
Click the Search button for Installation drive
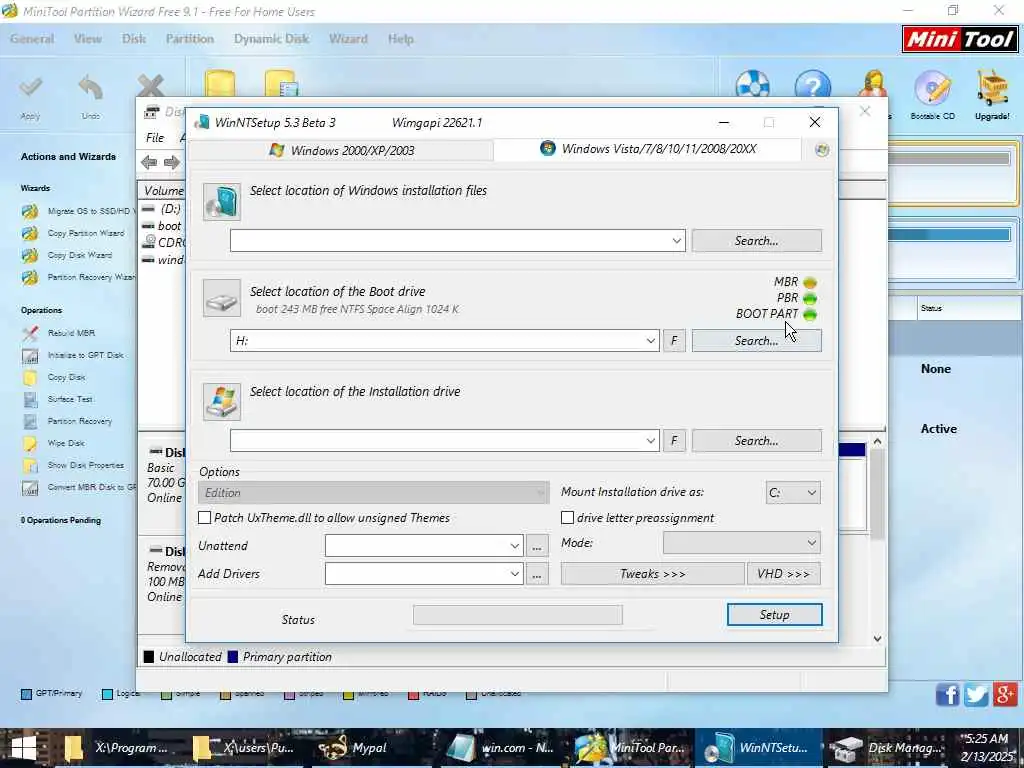(x=756, y=440)
